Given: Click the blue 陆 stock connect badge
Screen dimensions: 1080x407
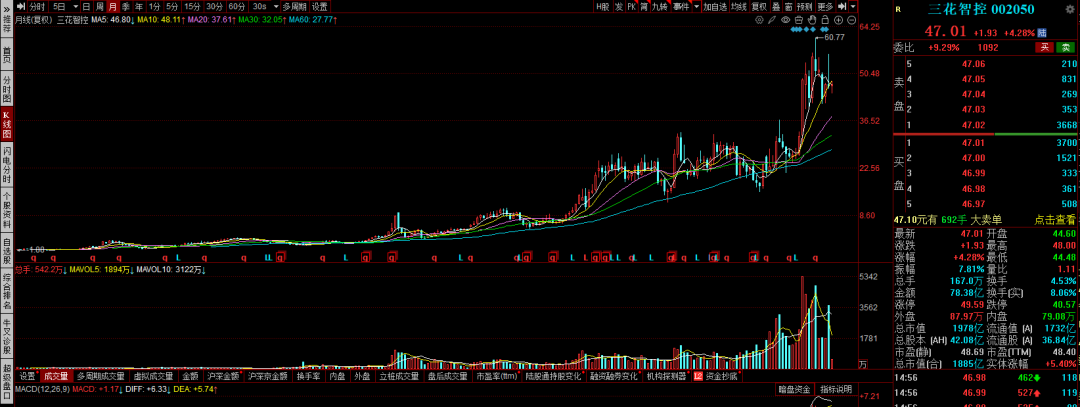Looking at the screenshot, I should point(1041,32).
